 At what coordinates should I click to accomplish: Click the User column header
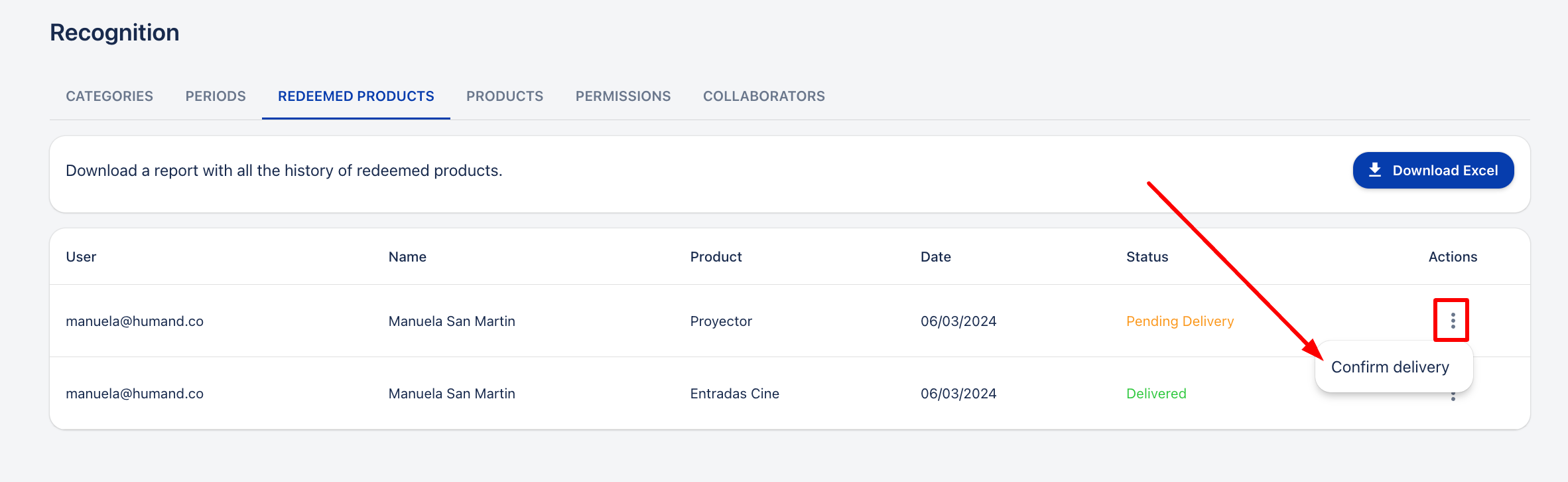pyautogui.click(x=81, y=257)
